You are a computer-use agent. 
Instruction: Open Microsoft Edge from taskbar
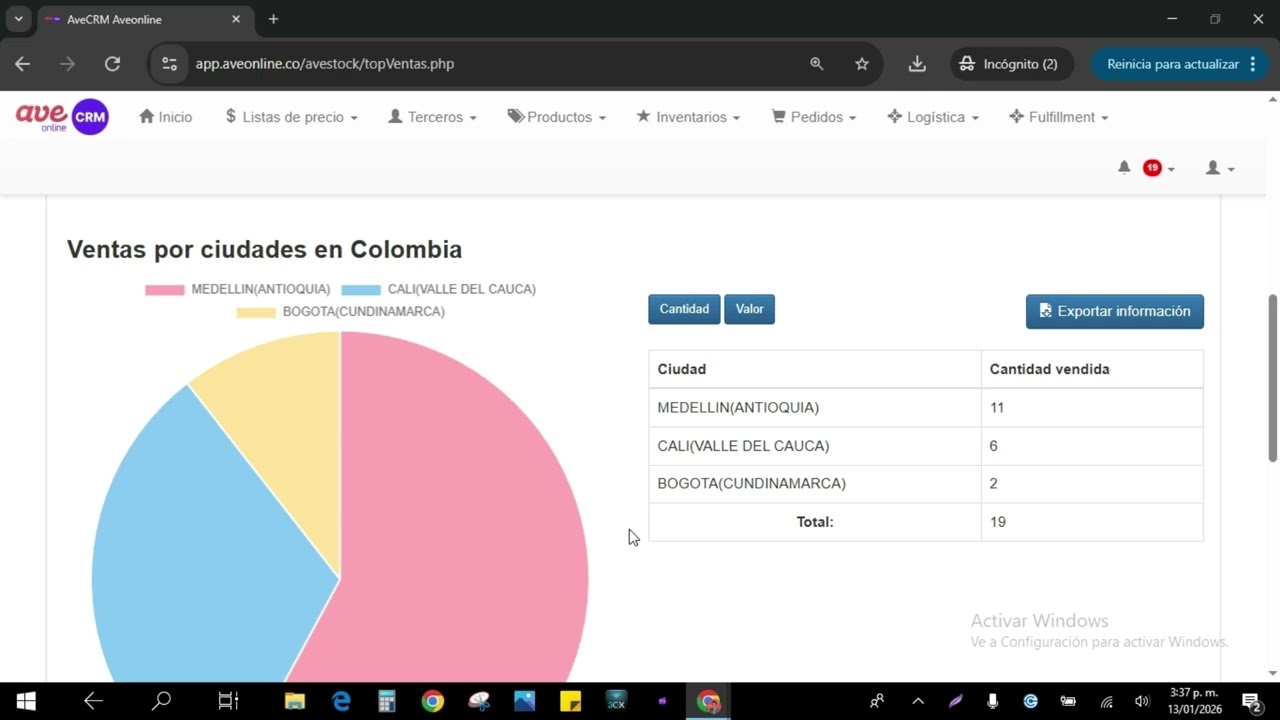341,701
